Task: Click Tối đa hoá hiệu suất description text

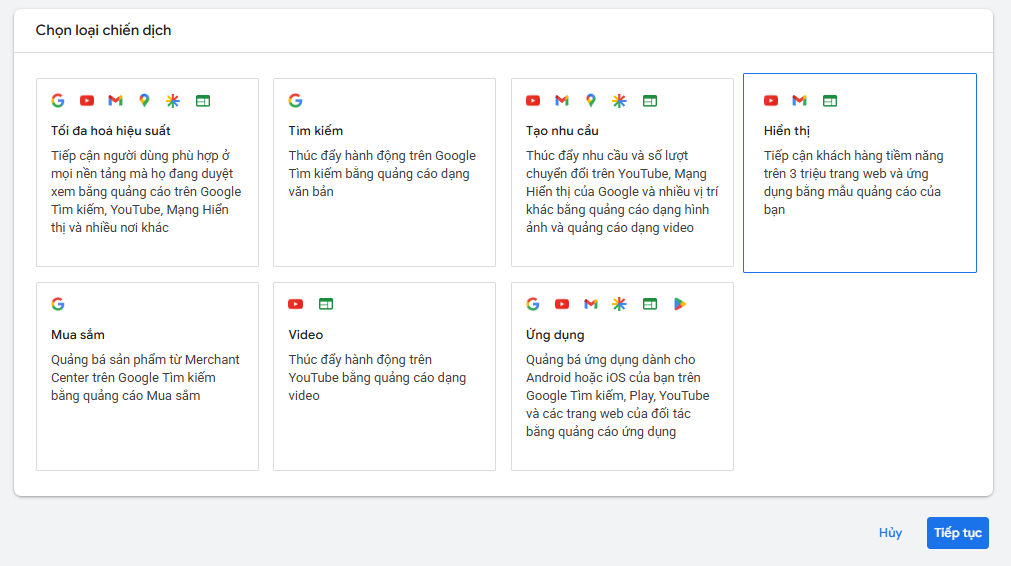Action: tap(146, 191)
